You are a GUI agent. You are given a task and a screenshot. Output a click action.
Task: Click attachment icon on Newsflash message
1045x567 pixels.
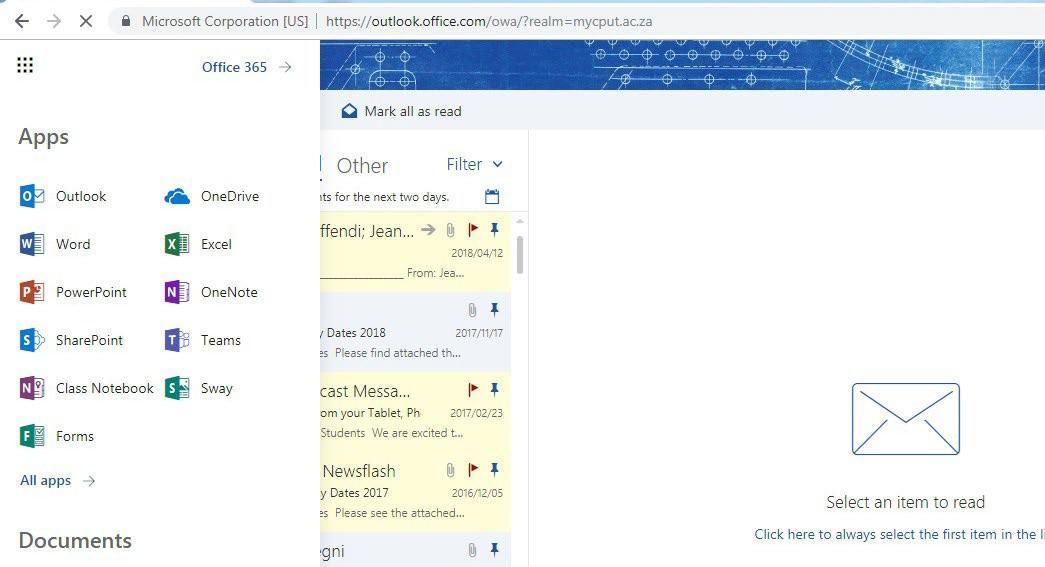[451, 470]
